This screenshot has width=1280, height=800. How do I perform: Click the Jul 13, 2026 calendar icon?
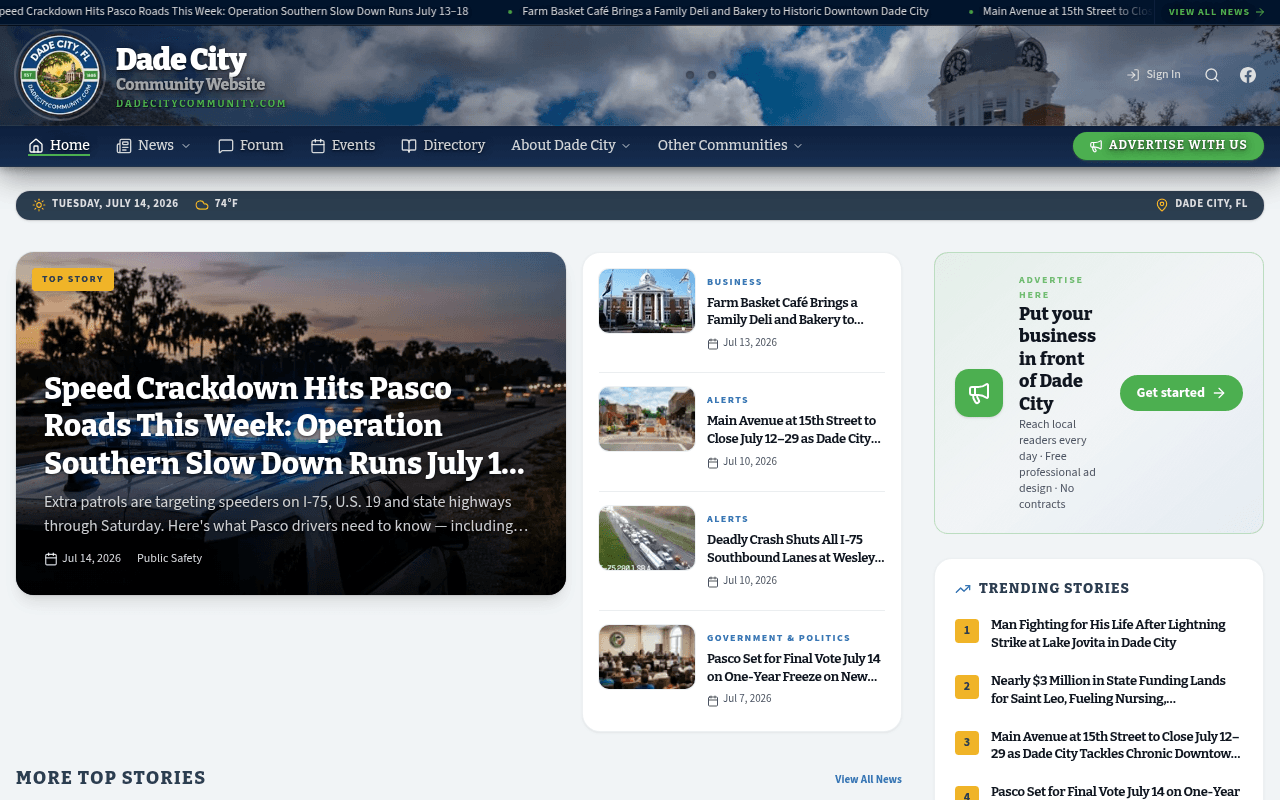(x=713, y=344)
